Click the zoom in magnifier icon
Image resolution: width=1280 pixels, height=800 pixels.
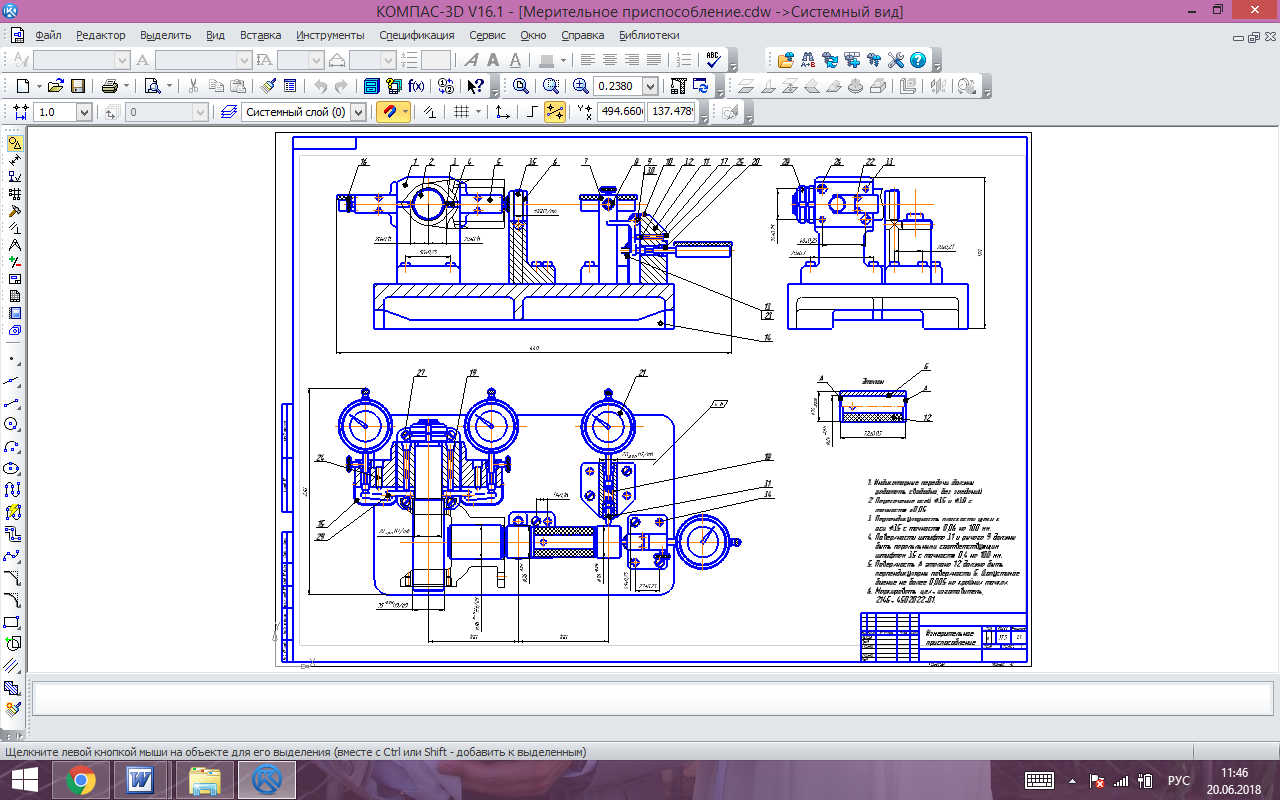click(x=581, y=86)
